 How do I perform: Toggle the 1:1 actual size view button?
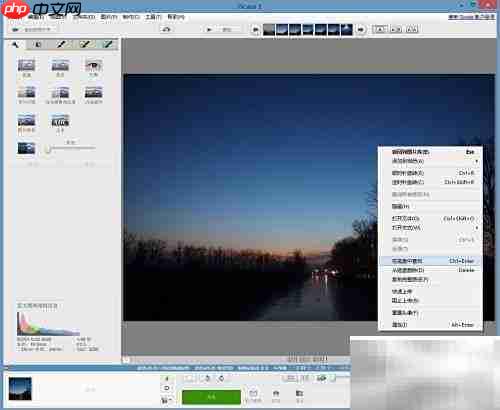(x=396, y=29)
